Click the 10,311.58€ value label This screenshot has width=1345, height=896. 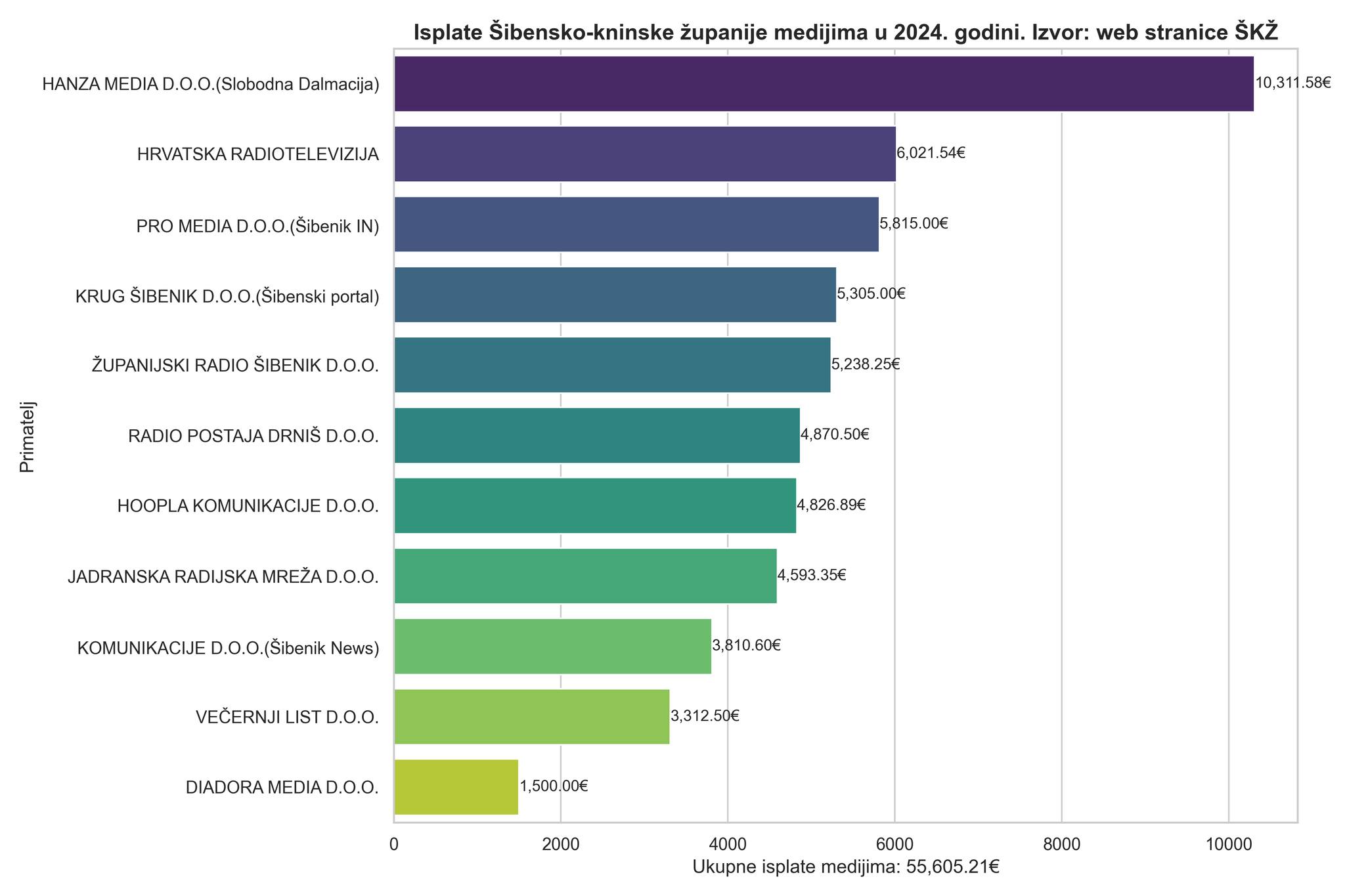[1293, 83]
